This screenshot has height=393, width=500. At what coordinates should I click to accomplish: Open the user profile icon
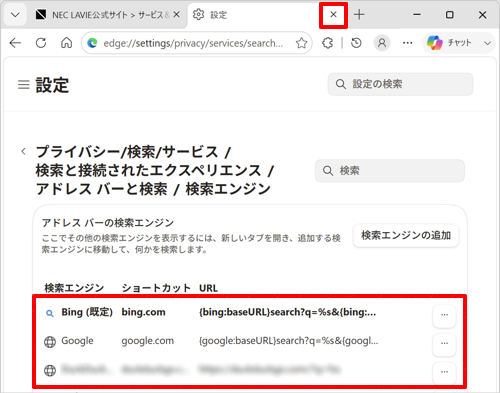coord(382,43)
